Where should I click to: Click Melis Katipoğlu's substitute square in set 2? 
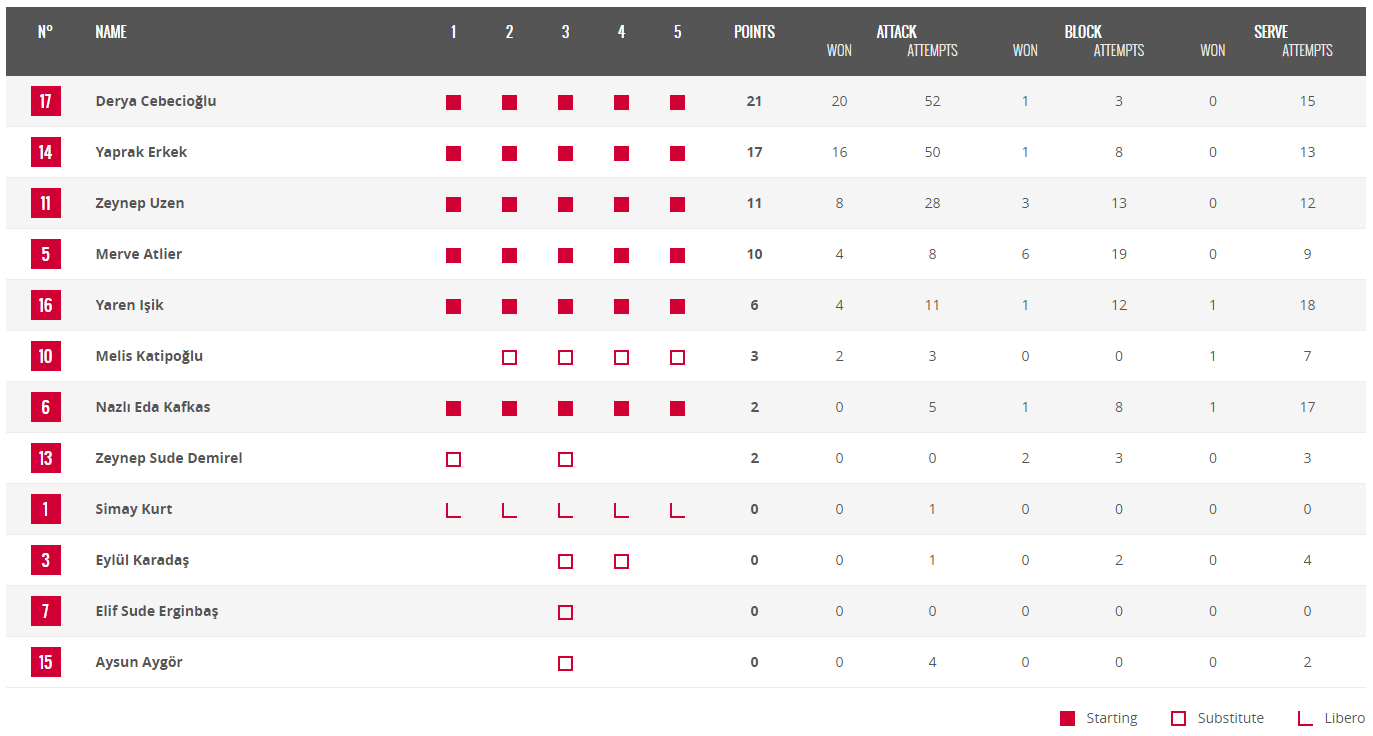click(509, 357)
